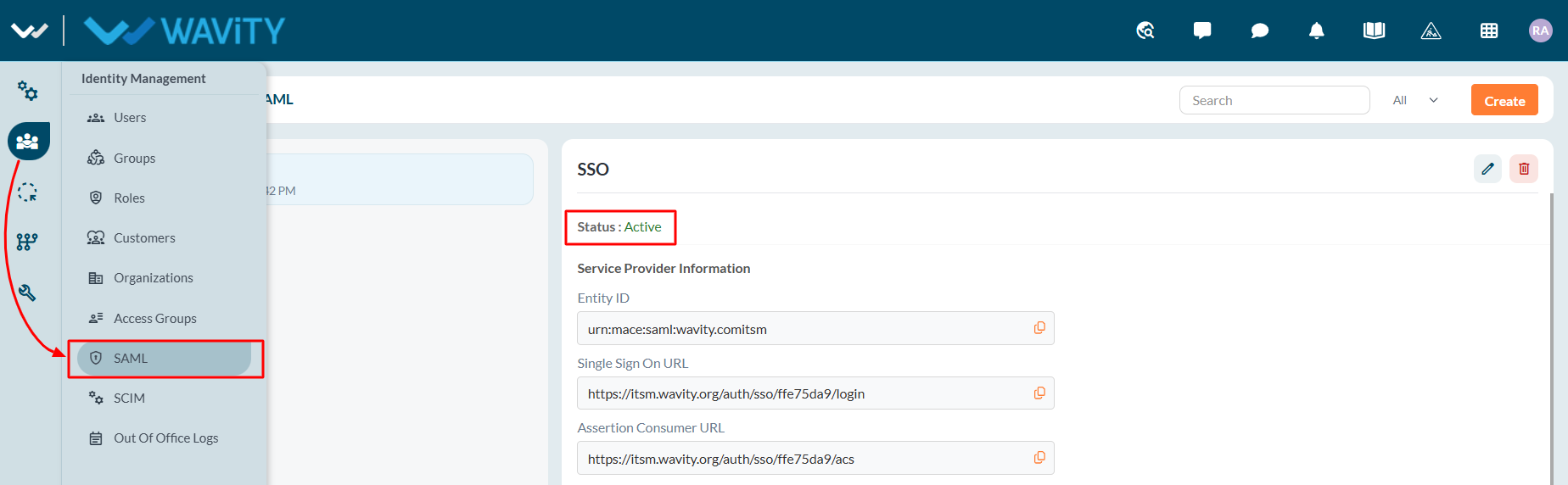1568x485 pixels.
Task: Select the SAML list entry card
Action: tap(400, 179)
